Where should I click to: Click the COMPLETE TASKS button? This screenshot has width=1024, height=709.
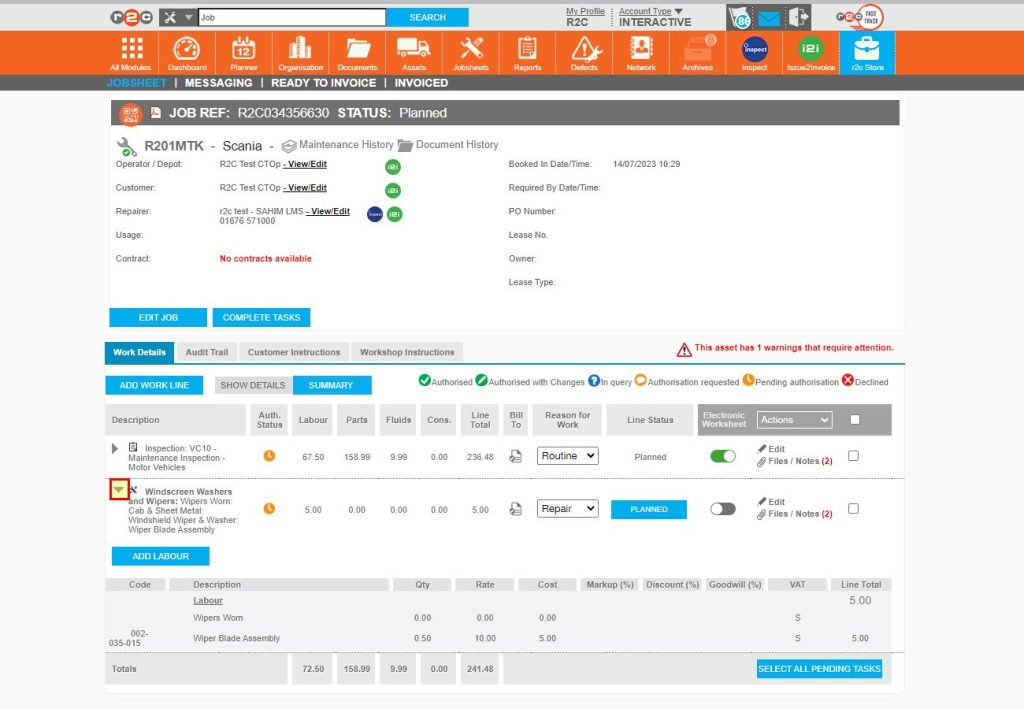coord(261,316)
